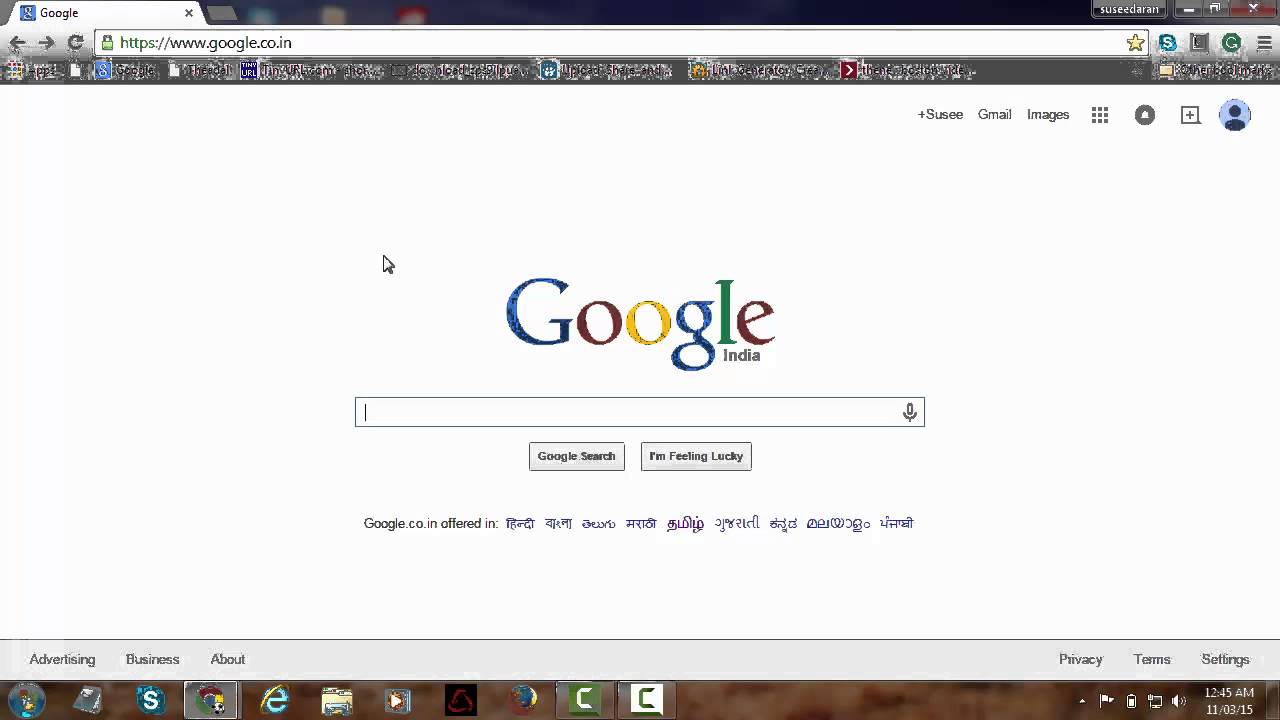The height and width of the screenshot is (720, 1280).
Task: Click the browser Back arrow
Action: [x=17, y=43]
